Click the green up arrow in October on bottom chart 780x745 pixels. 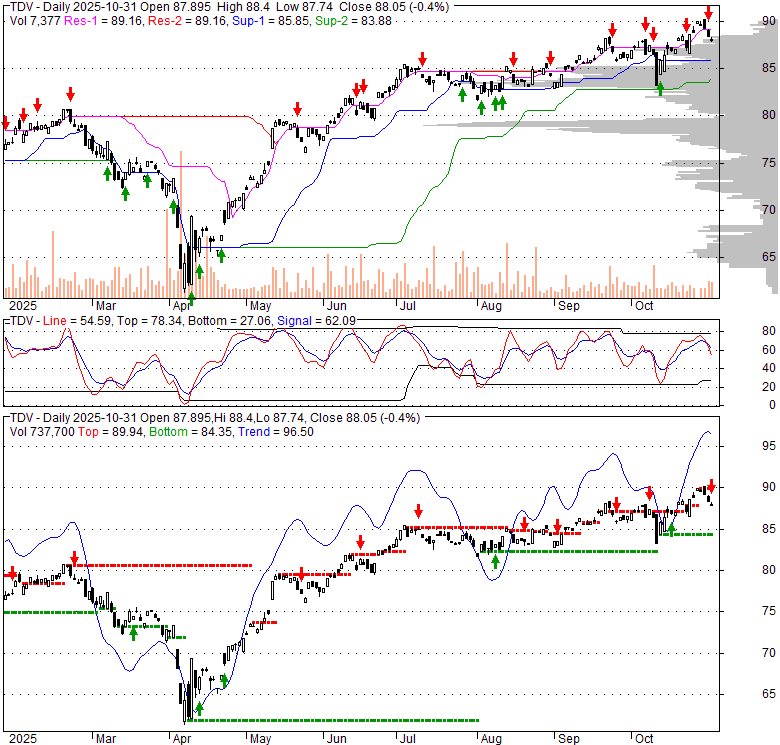(671, 527)
